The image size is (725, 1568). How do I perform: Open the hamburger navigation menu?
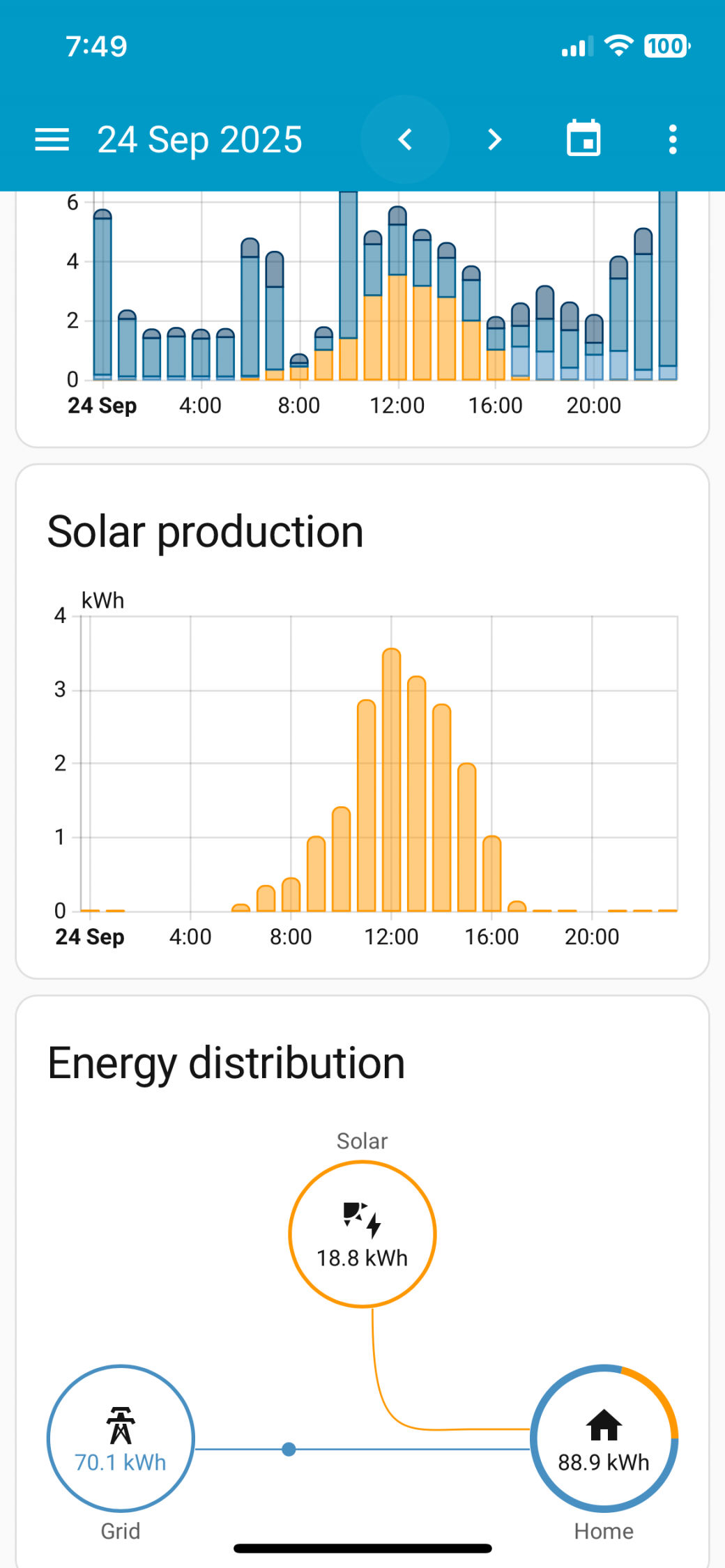52,139
